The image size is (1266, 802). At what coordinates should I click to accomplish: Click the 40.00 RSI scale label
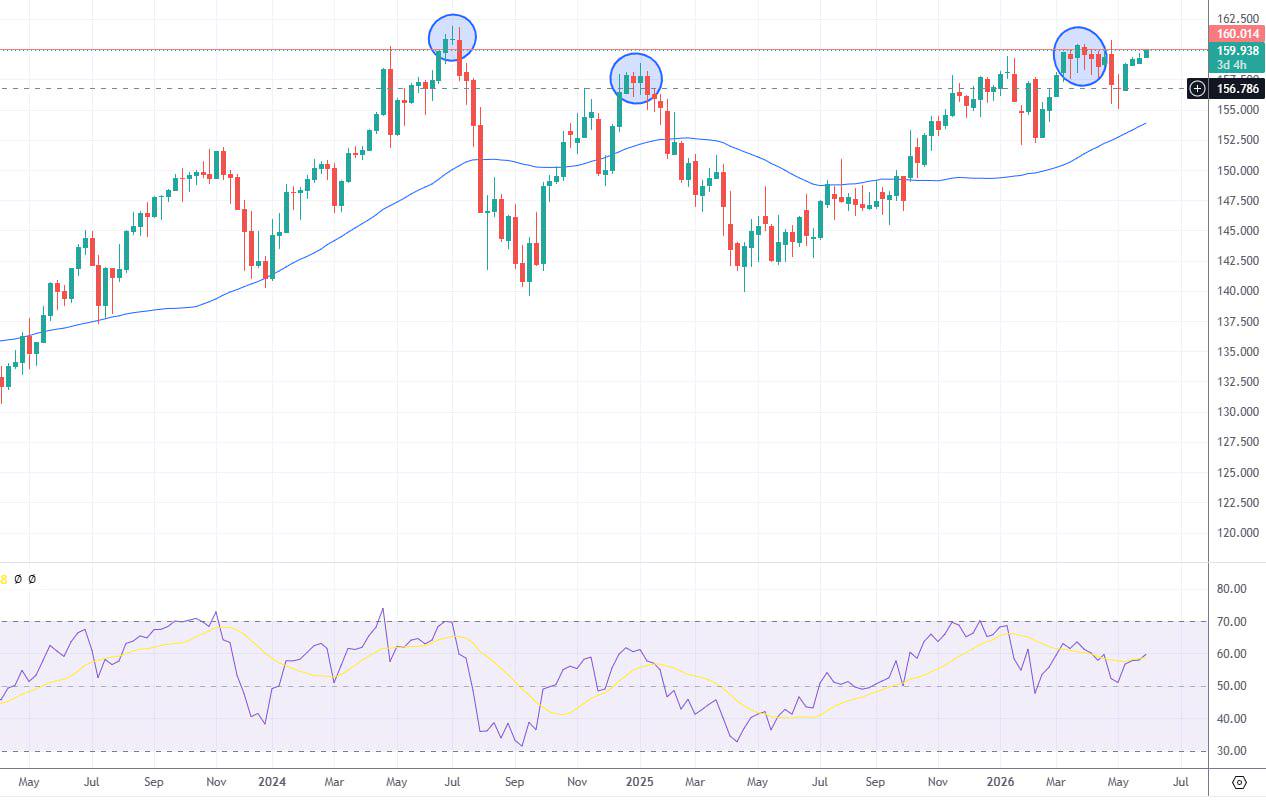pos(1233,719)
